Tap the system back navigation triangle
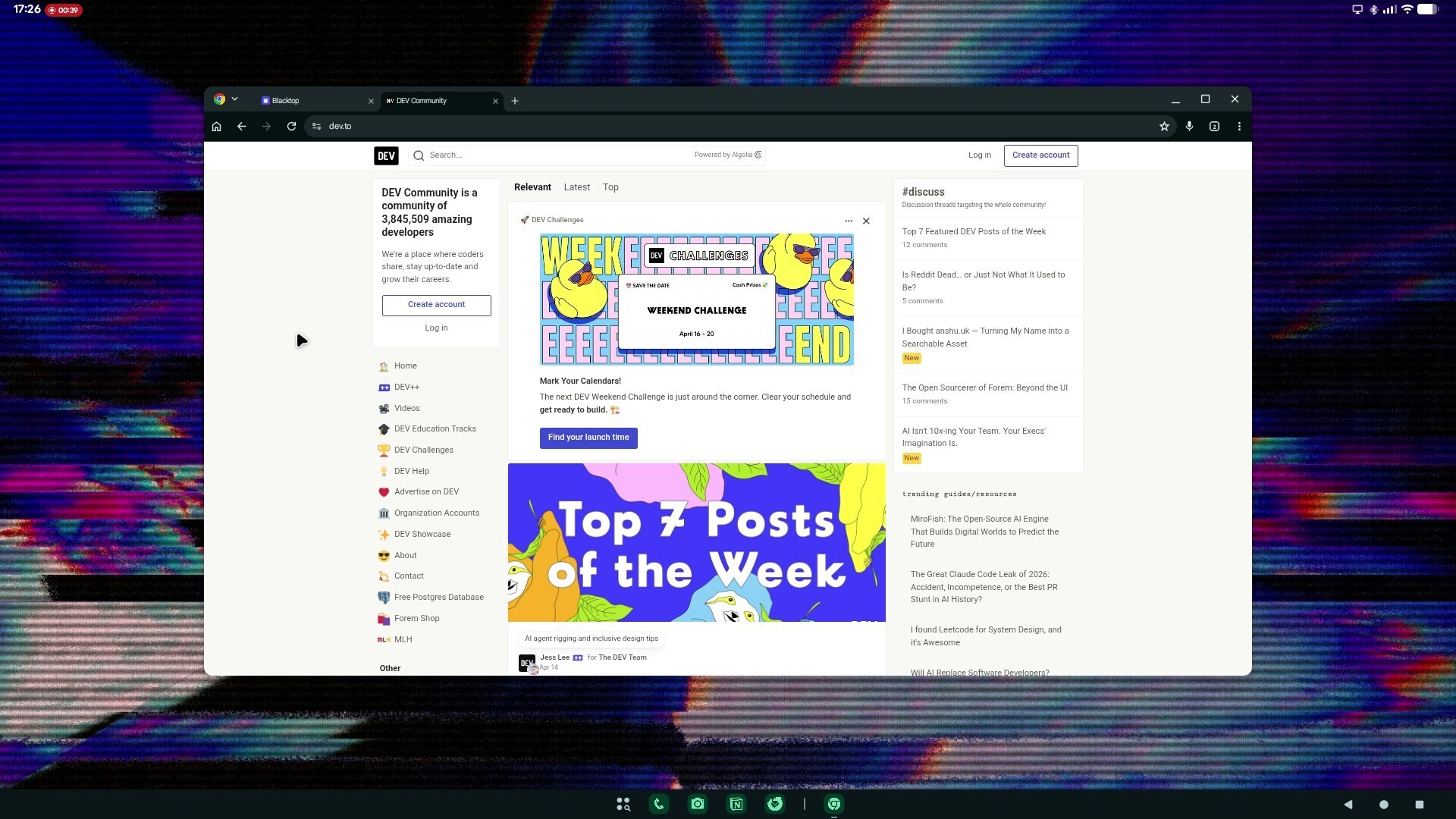This screenshot has width=1456, height=819. (x=1348, y=805)
